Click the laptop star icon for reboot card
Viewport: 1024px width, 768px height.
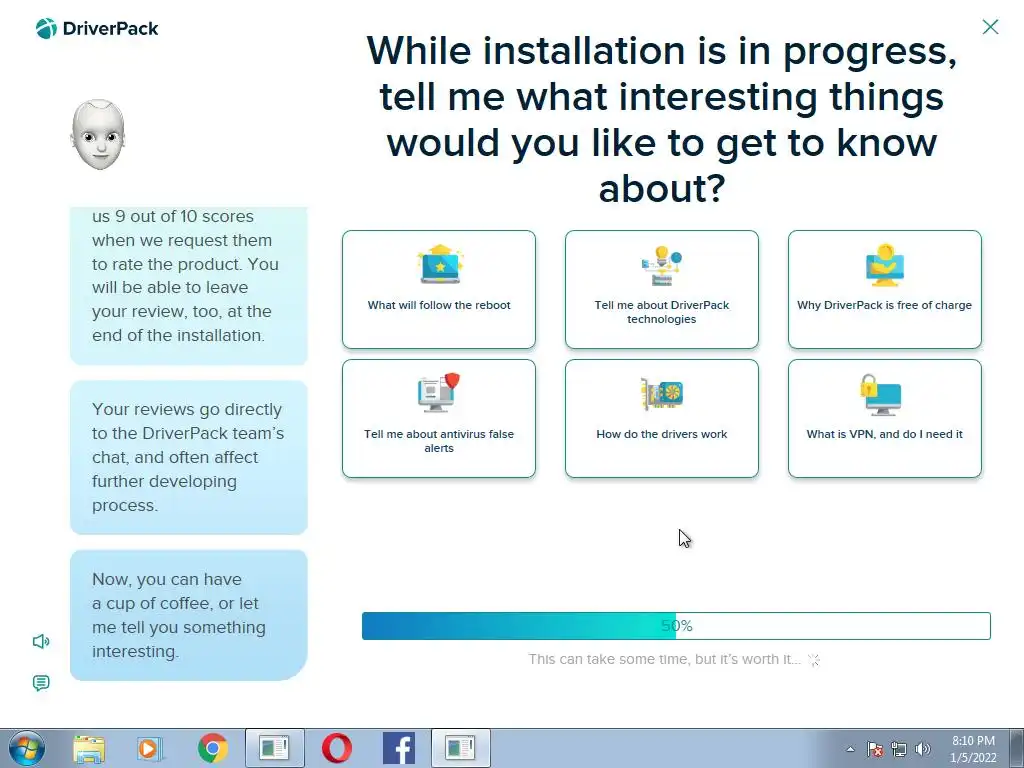(440, 264)
